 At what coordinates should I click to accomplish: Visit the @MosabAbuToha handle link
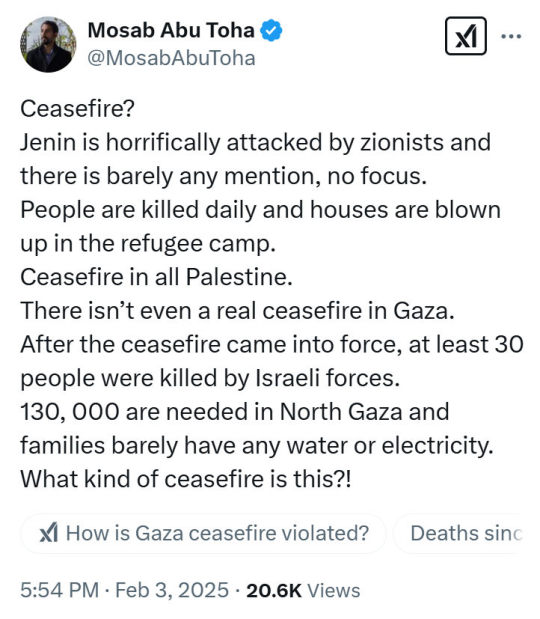tap(171, 58)
